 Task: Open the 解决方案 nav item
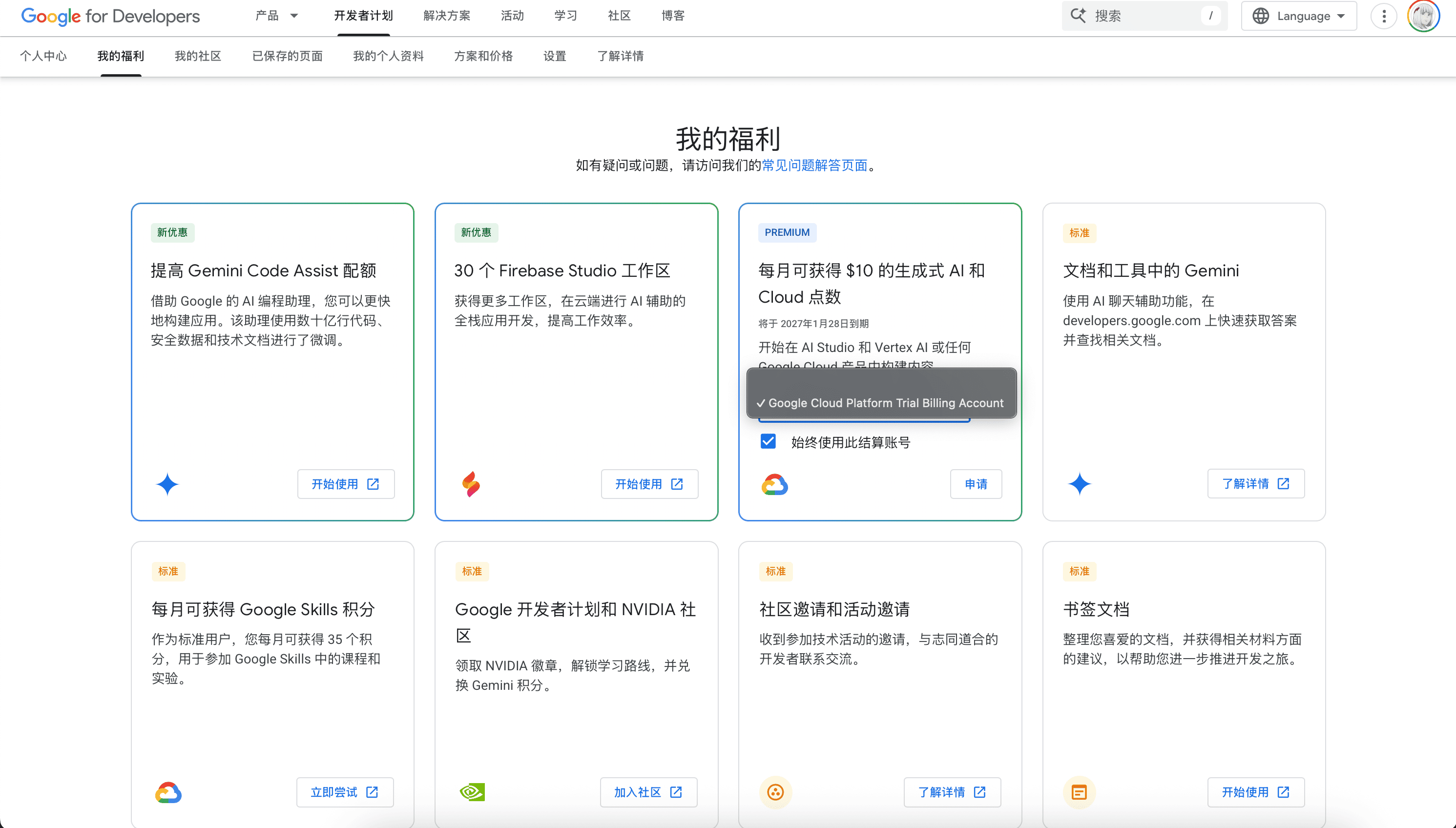(x=447, y=16)
